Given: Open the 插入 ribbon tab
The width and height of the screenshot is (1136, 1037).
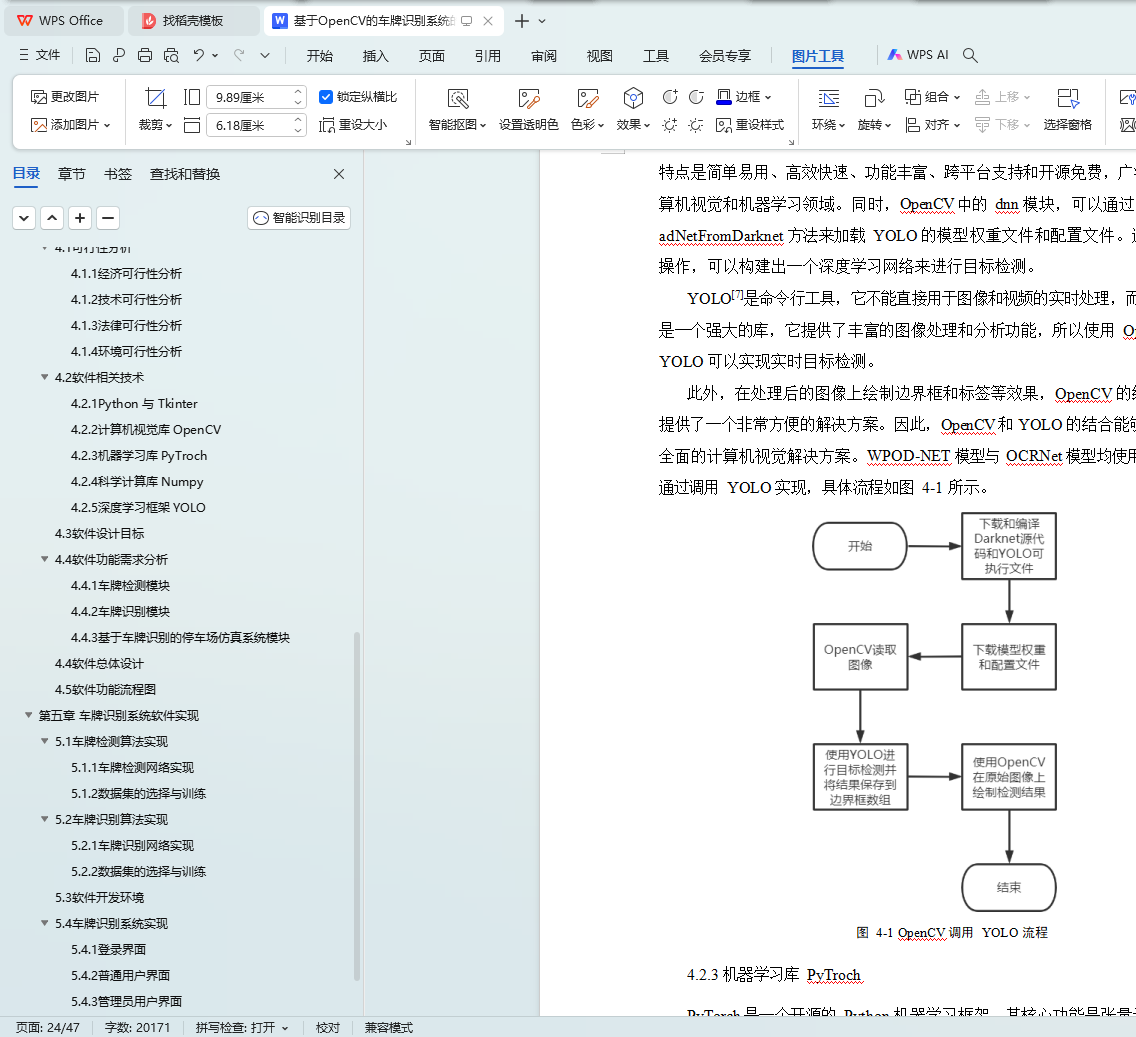Looking at the screenshot, I should 375,56.
